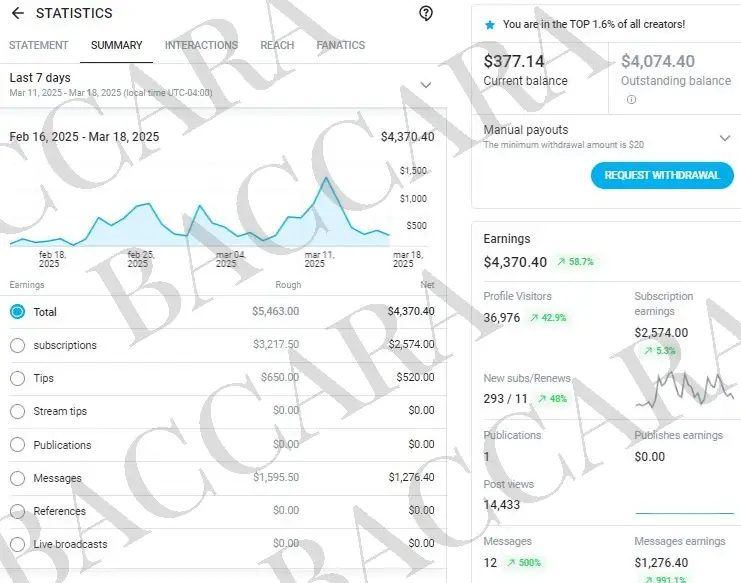741x583 pixels.
Task: Select the Total earnings radio button
Action: (17, 312)
